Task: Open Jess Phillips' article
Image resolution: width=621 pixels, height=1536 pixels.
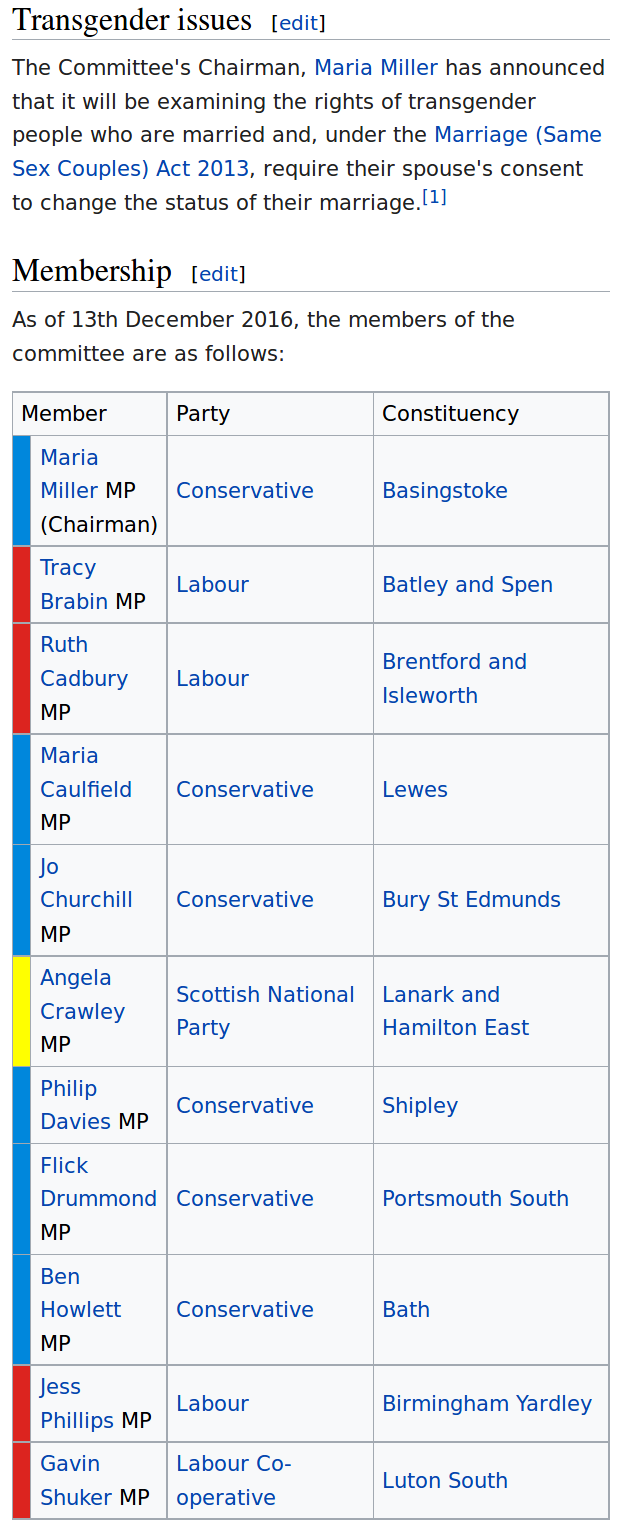Action: pos(76,1404)
